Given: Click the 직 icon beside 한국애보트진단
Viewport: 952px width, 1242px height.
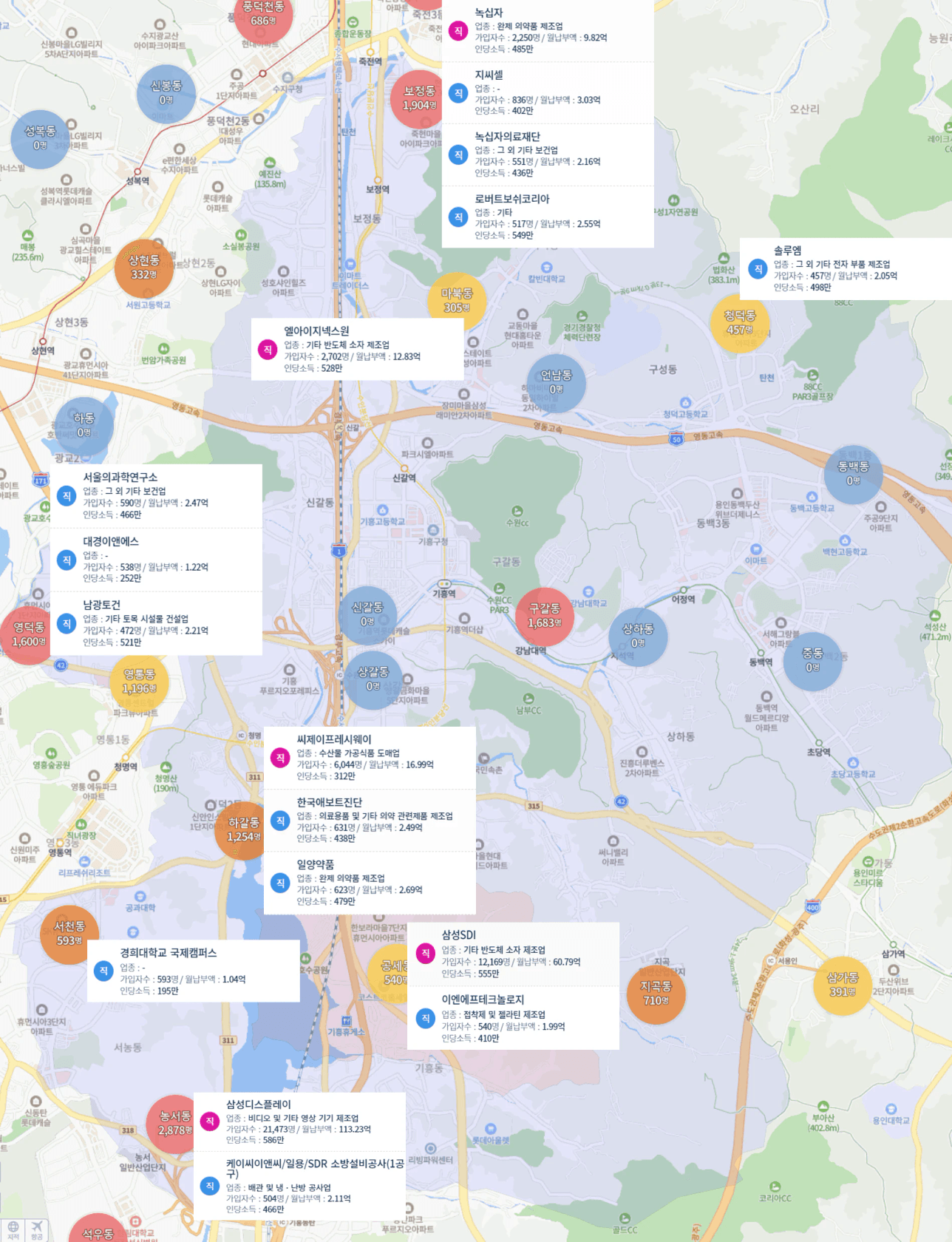Looking at the screenshot, I should coord(280,821).
